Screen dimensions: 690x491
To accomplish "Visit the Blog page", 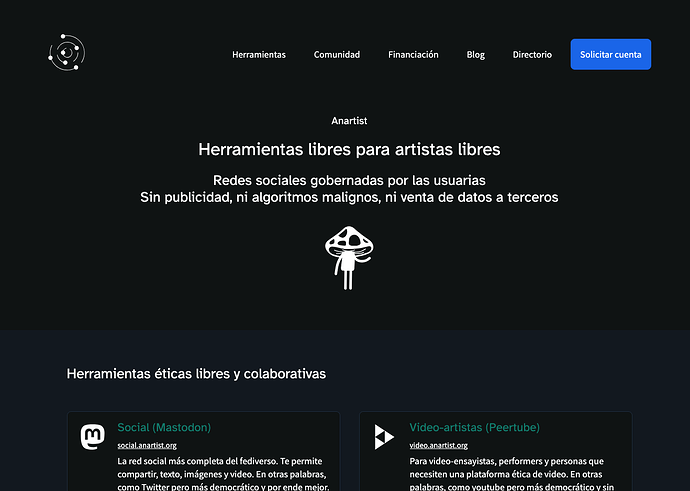I will [475, 55].
